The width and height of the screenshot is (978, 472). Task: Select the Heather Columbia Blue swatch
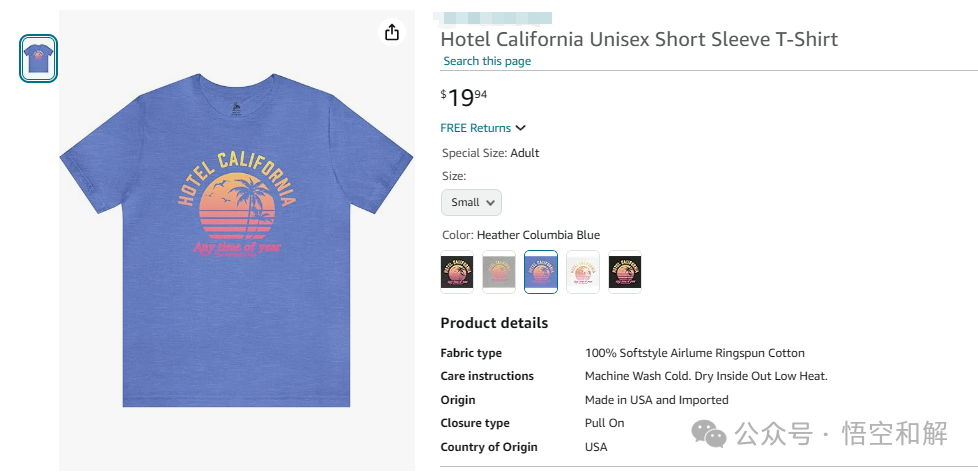coord(541,272)
